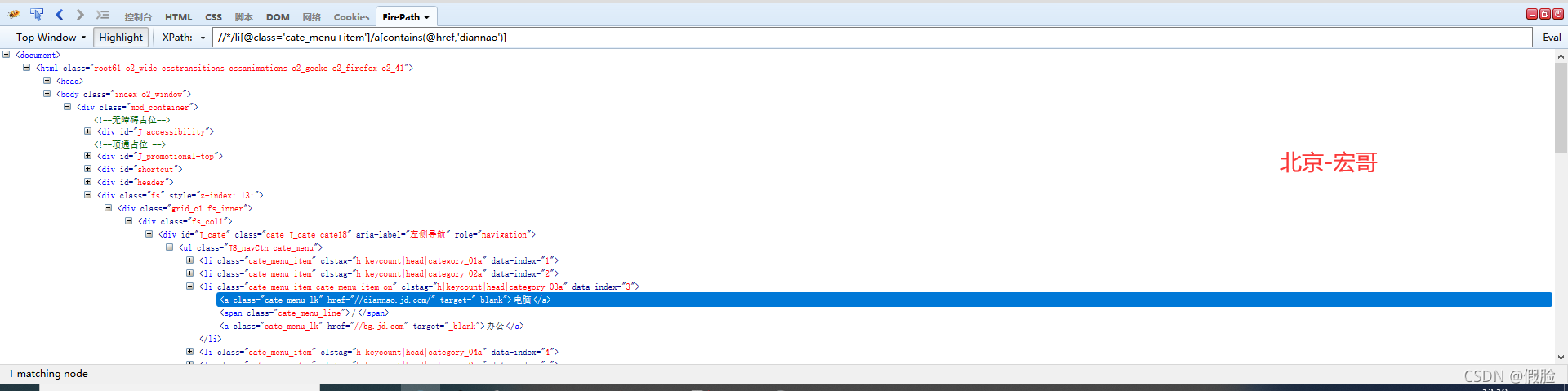Go back with the blue left arrow
This screenshot has height=391, width=1568.
coord(60,14)
